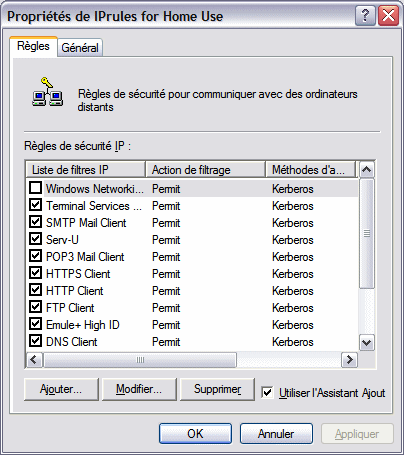Close the properties dialog window
Screen dimensions: 404x455
pyautogui.click(x=388, y=16)
